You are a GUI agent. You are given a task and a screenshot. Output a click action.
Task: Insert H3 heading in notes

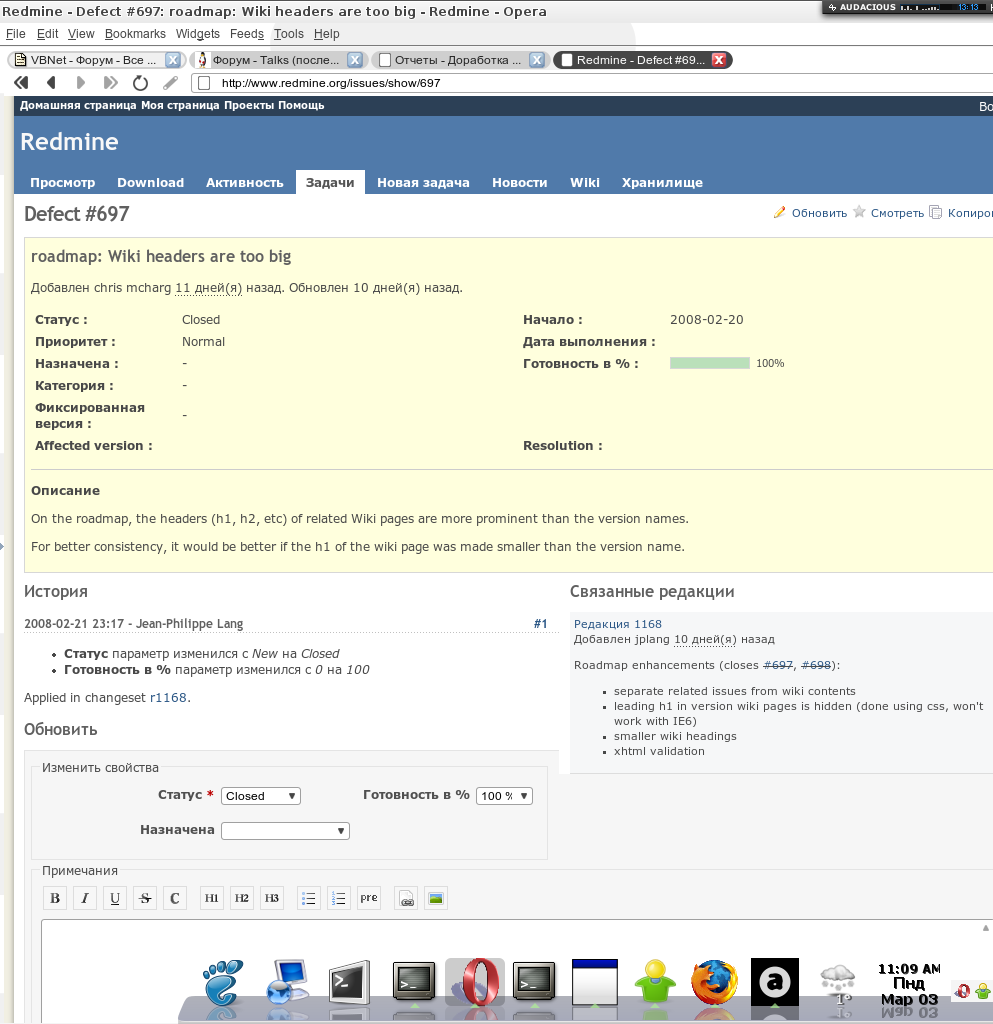coord(272,898)
